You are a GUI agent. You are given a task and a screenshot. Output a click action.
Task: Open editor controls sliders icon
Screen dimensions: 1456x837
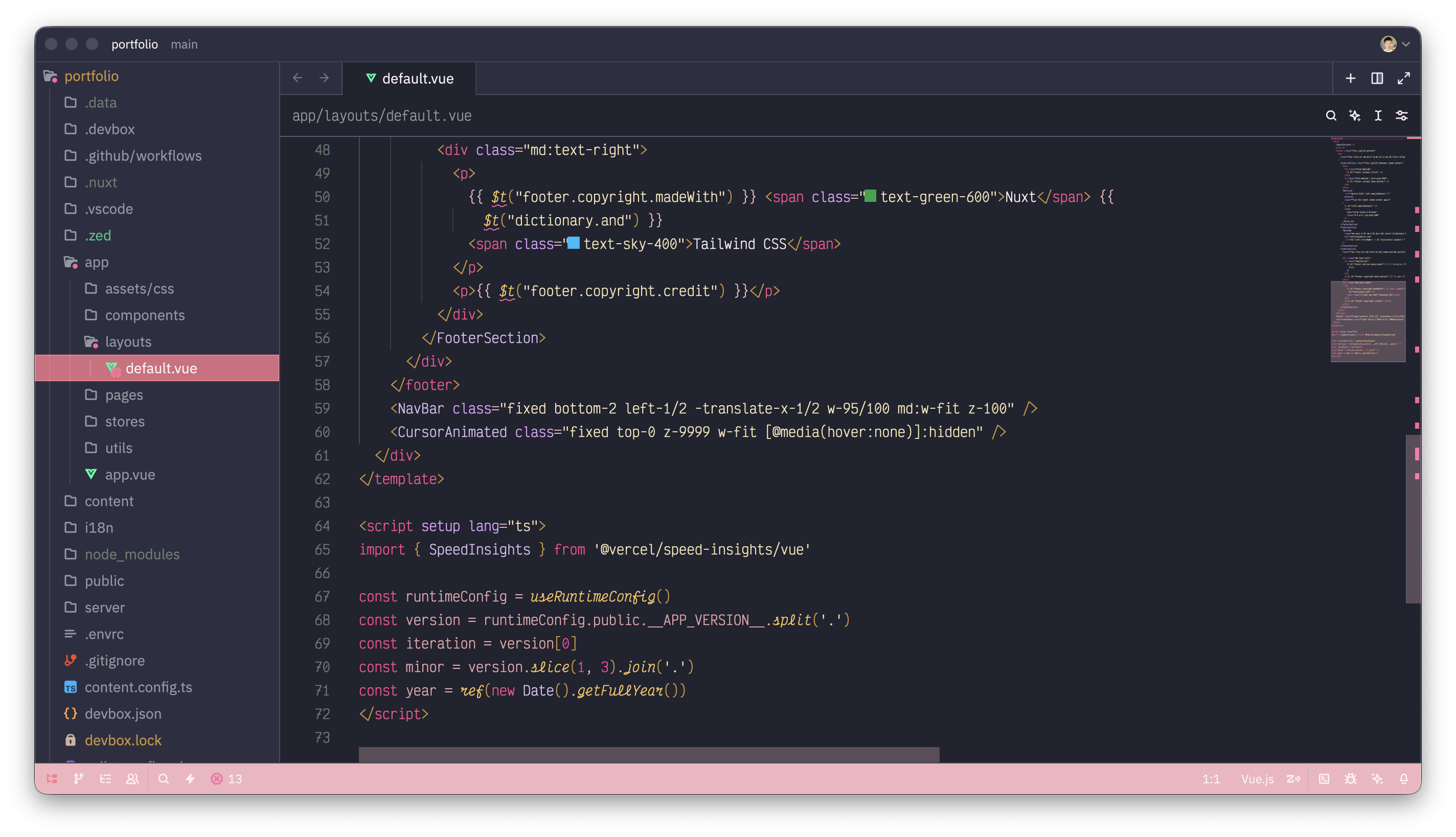[1402, 115]
